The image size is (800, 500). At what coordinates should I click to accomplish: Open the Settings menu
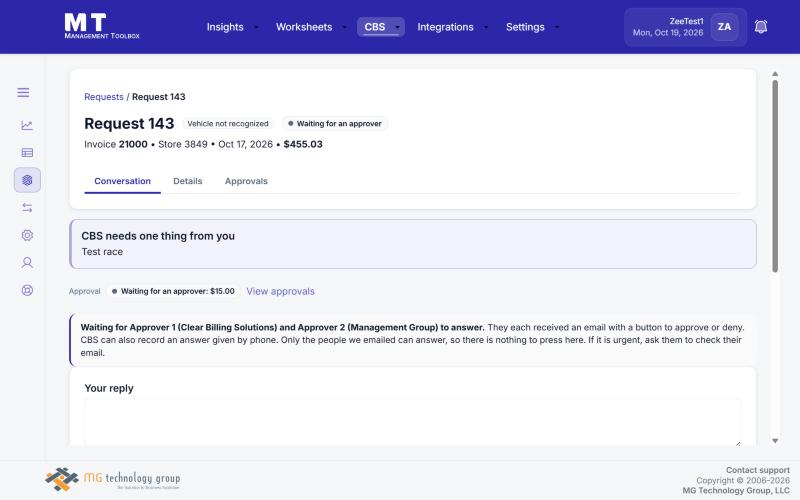(x=525, y=27)
